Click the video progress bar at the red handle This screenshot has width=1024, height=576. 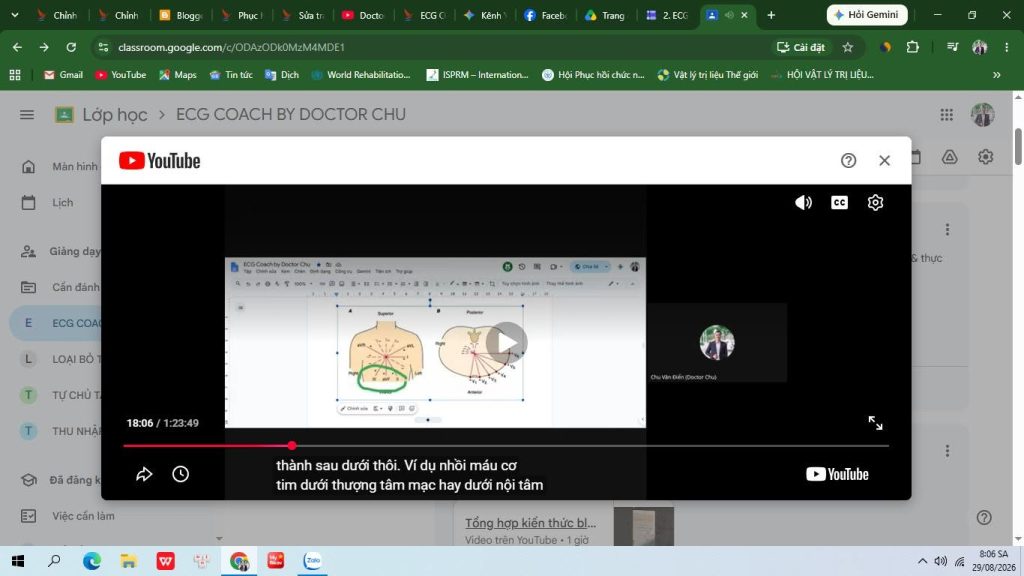point(292,445)
